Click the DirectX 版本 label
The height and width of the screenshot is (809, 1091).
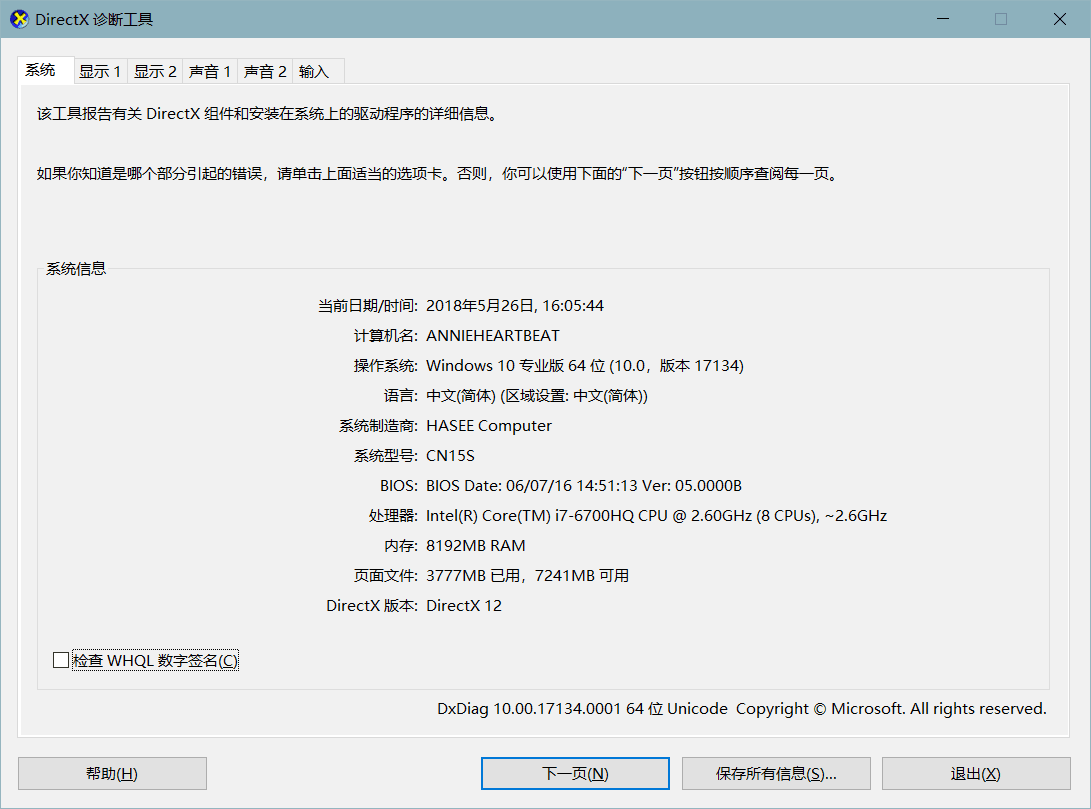click(x=372, y=605)
